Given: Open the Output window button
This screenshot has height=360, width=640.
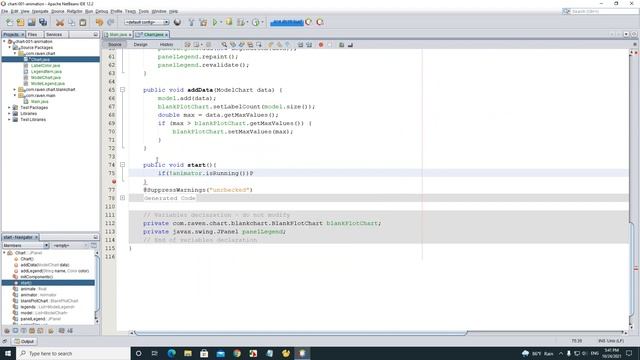Looking at the screenshot, I should tap(24, 341).
